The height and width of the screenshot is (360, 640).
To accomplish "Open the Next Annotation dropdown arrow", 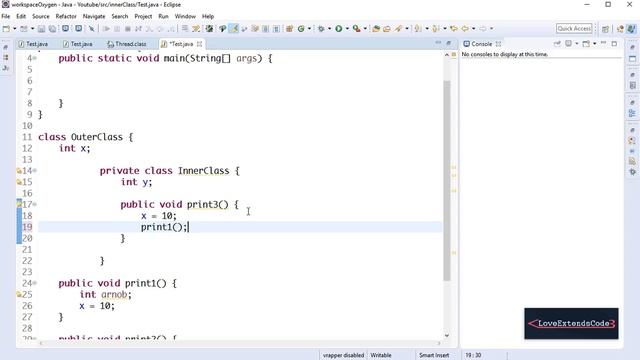I will pos(427,29).
